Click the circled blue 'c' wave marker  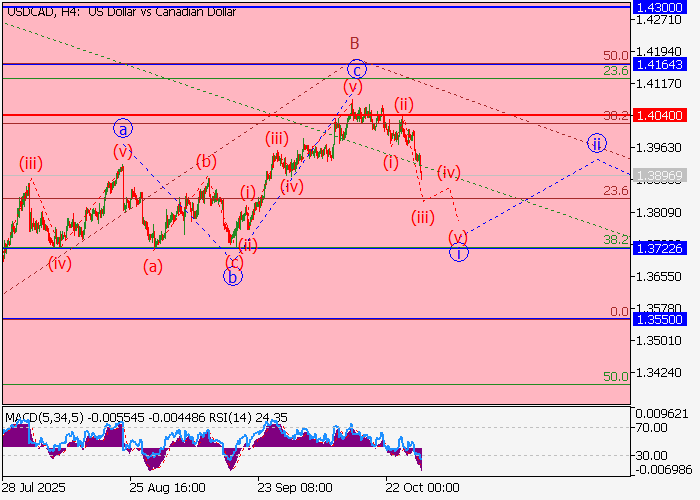(x=357, y=69)
